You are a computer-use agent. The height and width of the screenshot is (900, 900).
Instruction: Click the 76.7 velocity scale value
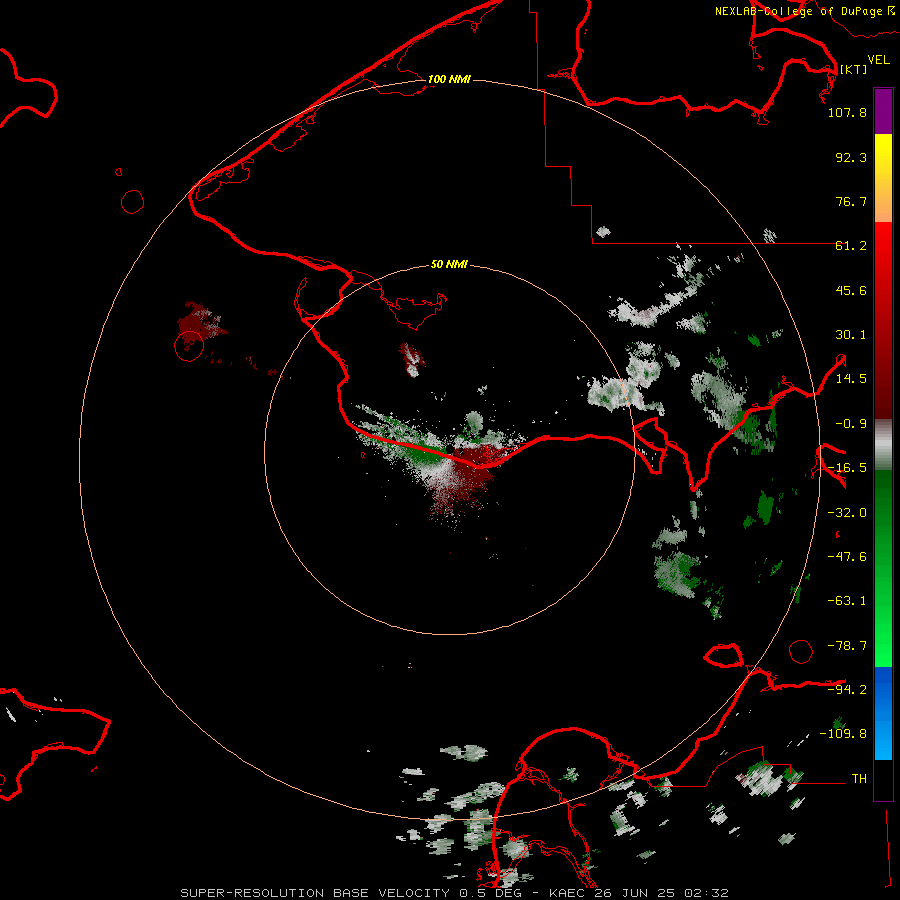[851, 201]
